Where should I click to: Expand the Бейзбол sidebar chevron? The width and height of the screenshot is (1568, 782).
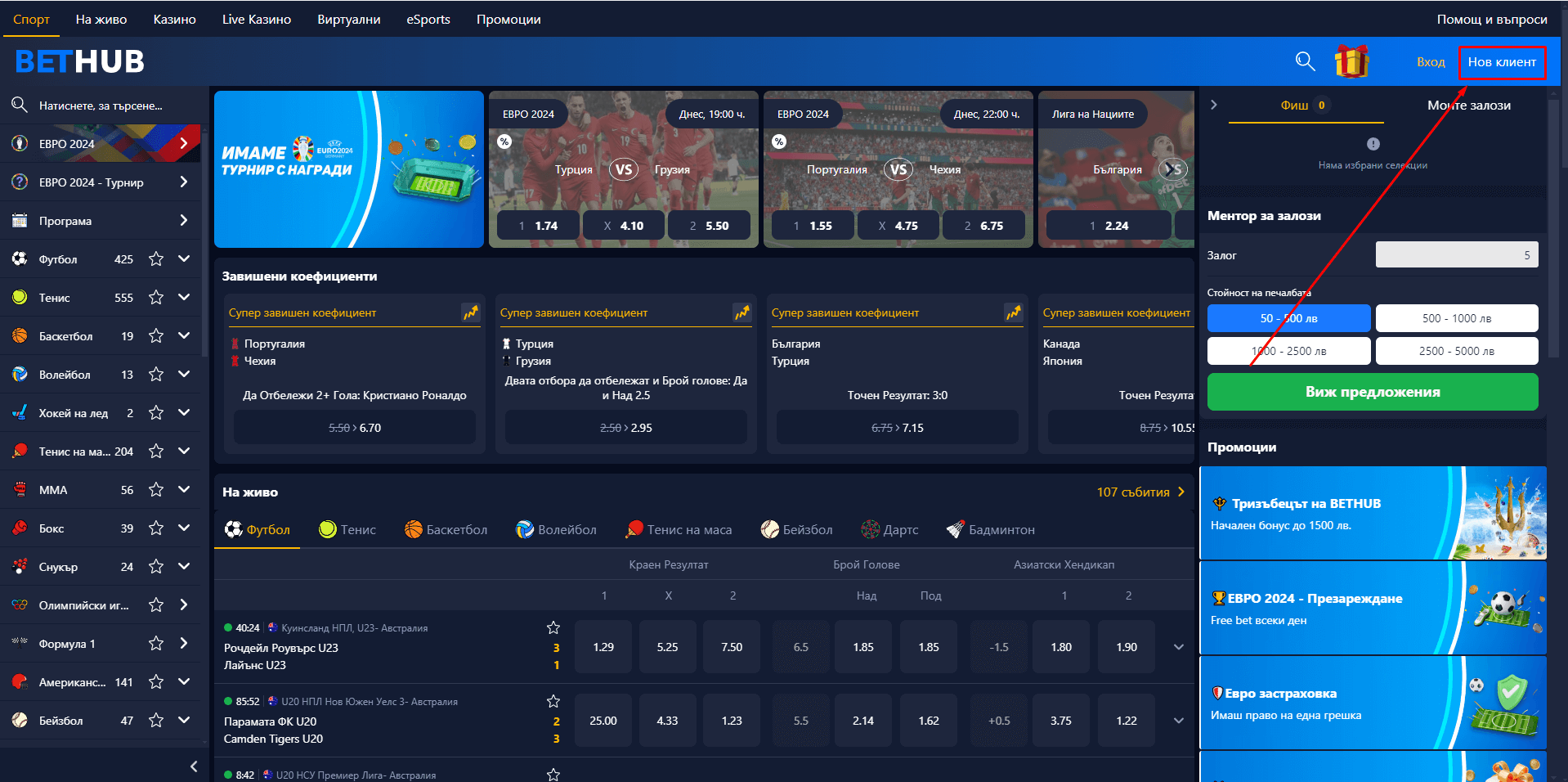[184, 720]
